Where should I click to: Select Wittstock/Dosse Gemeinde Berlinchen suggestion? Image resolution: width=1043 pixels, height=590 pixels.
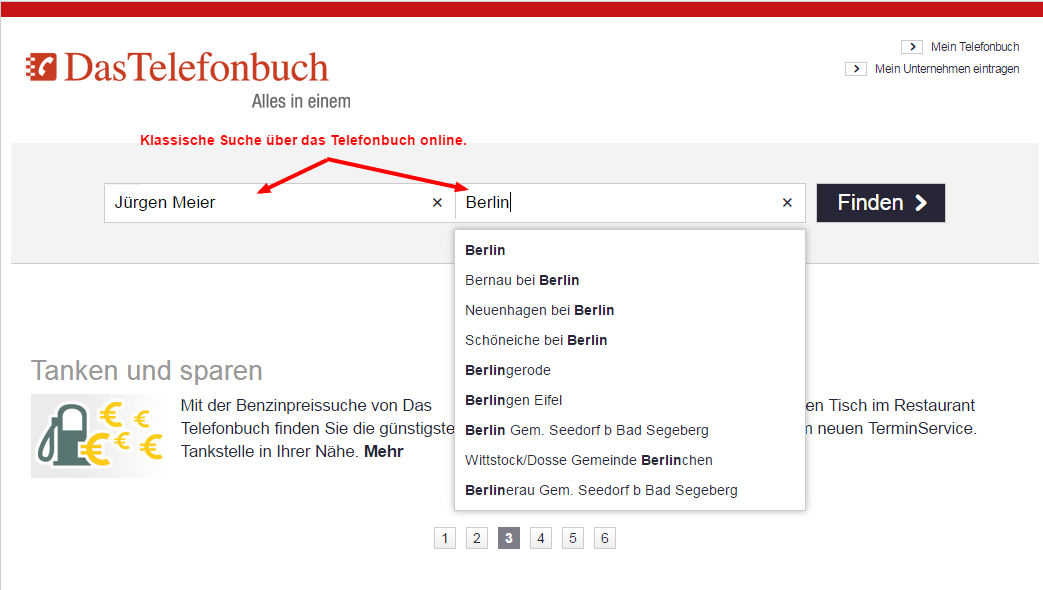pos(588,460)
